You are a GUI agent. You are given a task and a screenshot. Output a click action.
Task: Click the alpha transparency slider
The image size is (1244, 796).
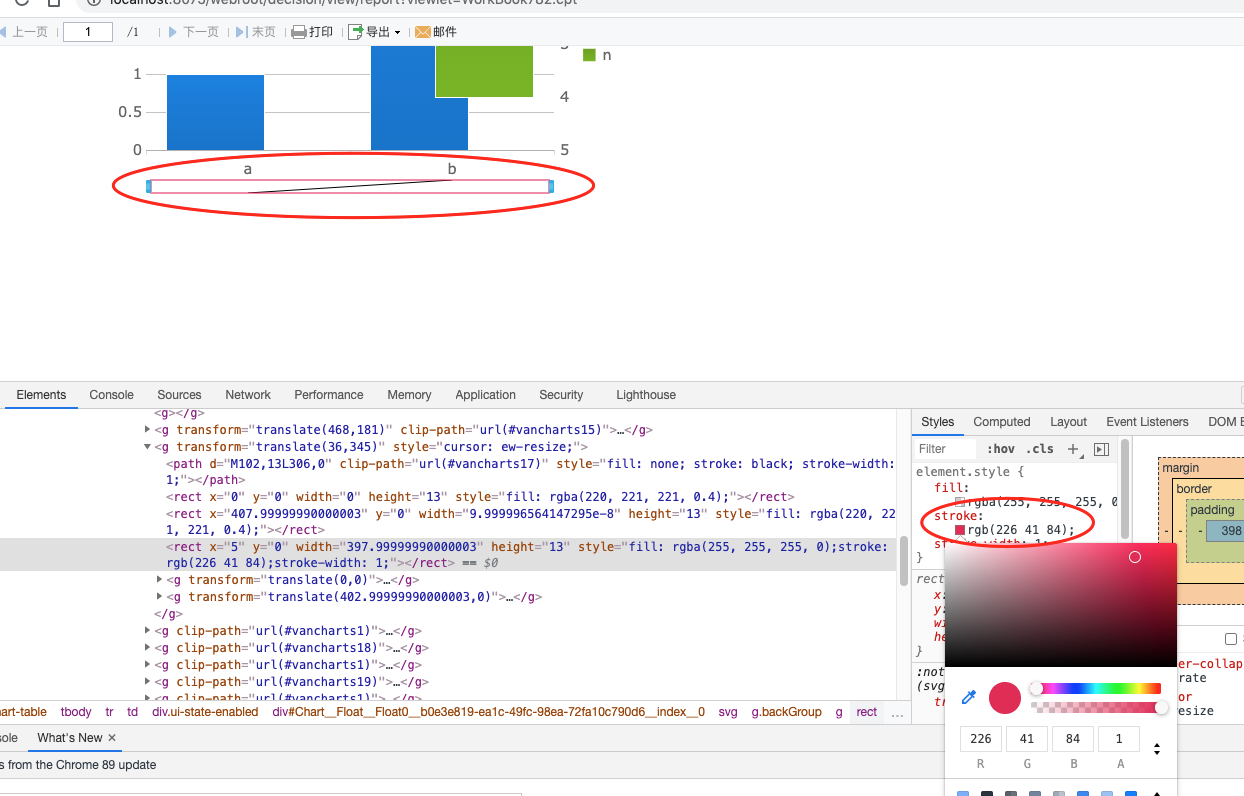tap(1097, 707)
